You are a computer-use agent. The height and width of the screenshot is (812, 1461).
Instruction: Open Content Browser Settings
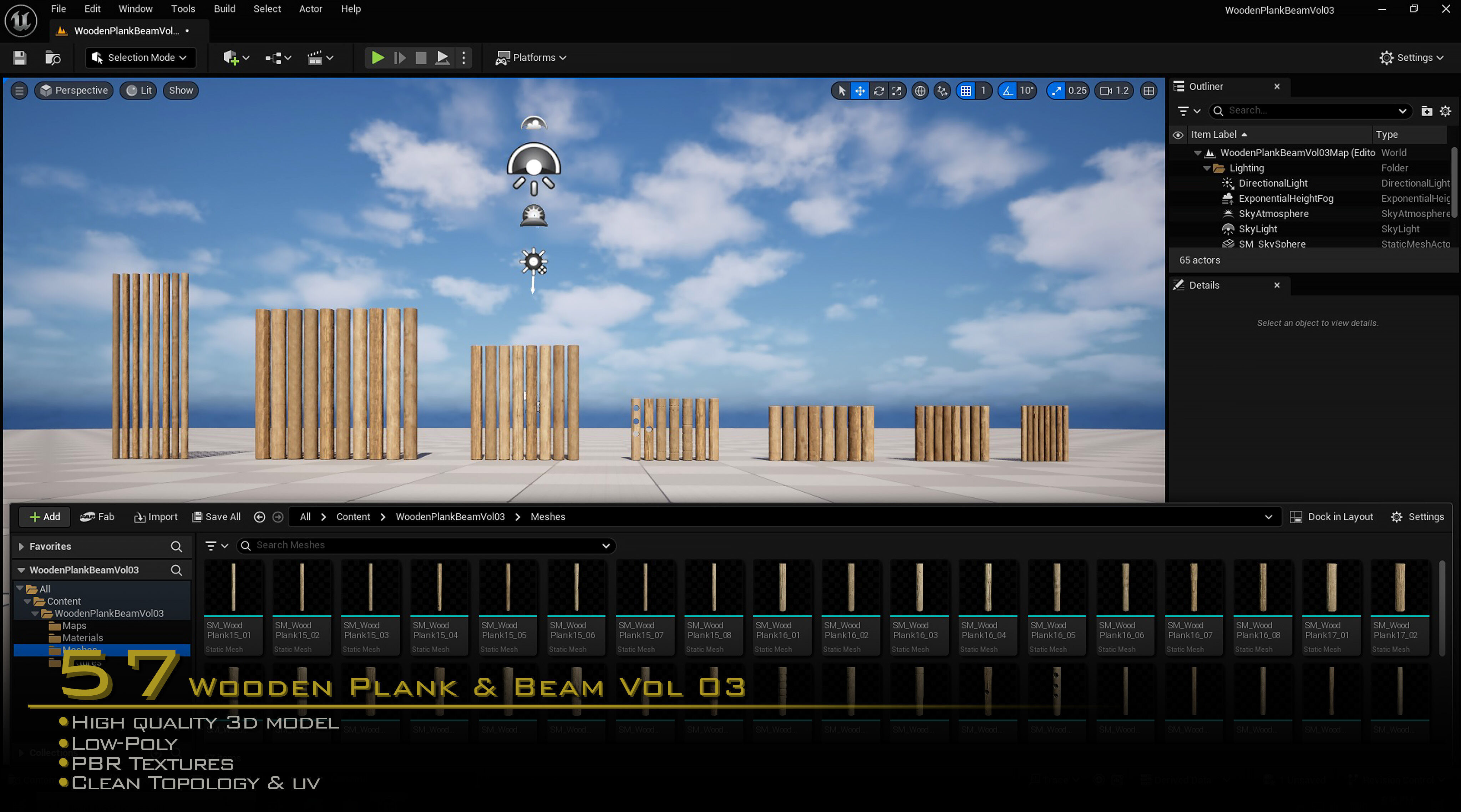1417,517
